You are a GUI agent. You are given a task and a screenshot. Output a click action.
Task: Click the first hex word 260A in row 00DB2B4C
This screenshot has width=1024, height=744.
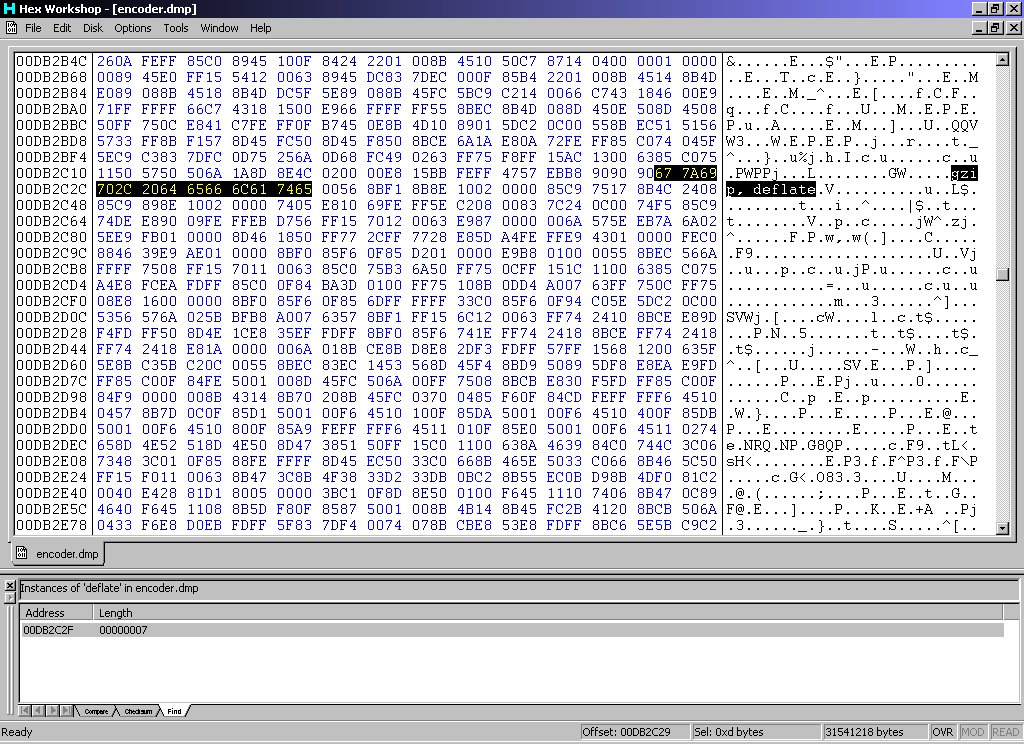[114, 61]
